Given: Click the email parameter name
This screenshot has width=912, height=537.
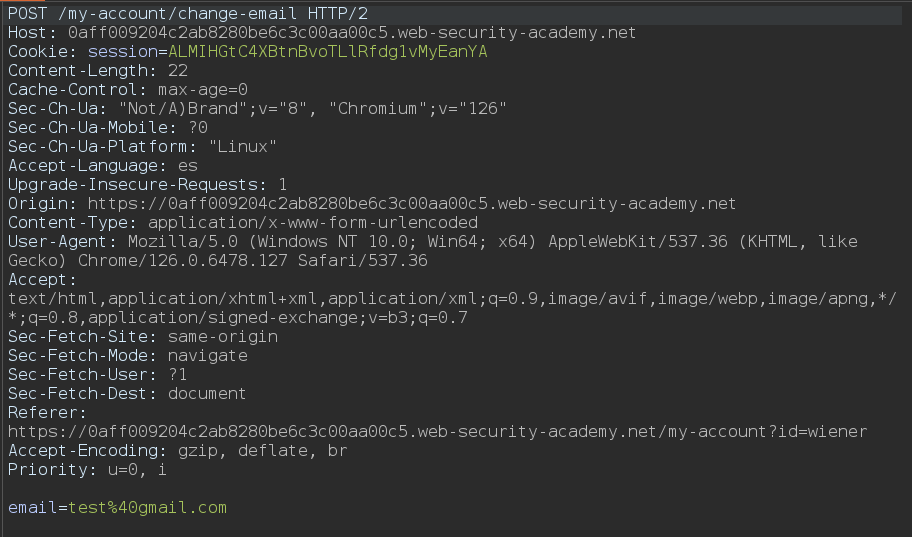Looking at the screenshot, I should tap(33, 508).
